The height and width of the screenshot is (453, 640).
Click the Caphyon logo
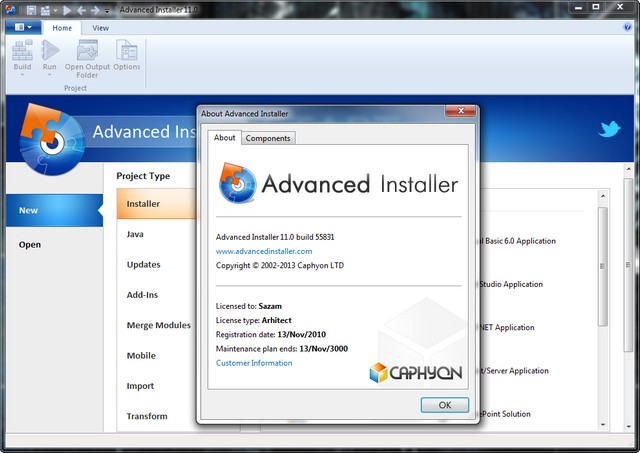click(x=416, y=373)
